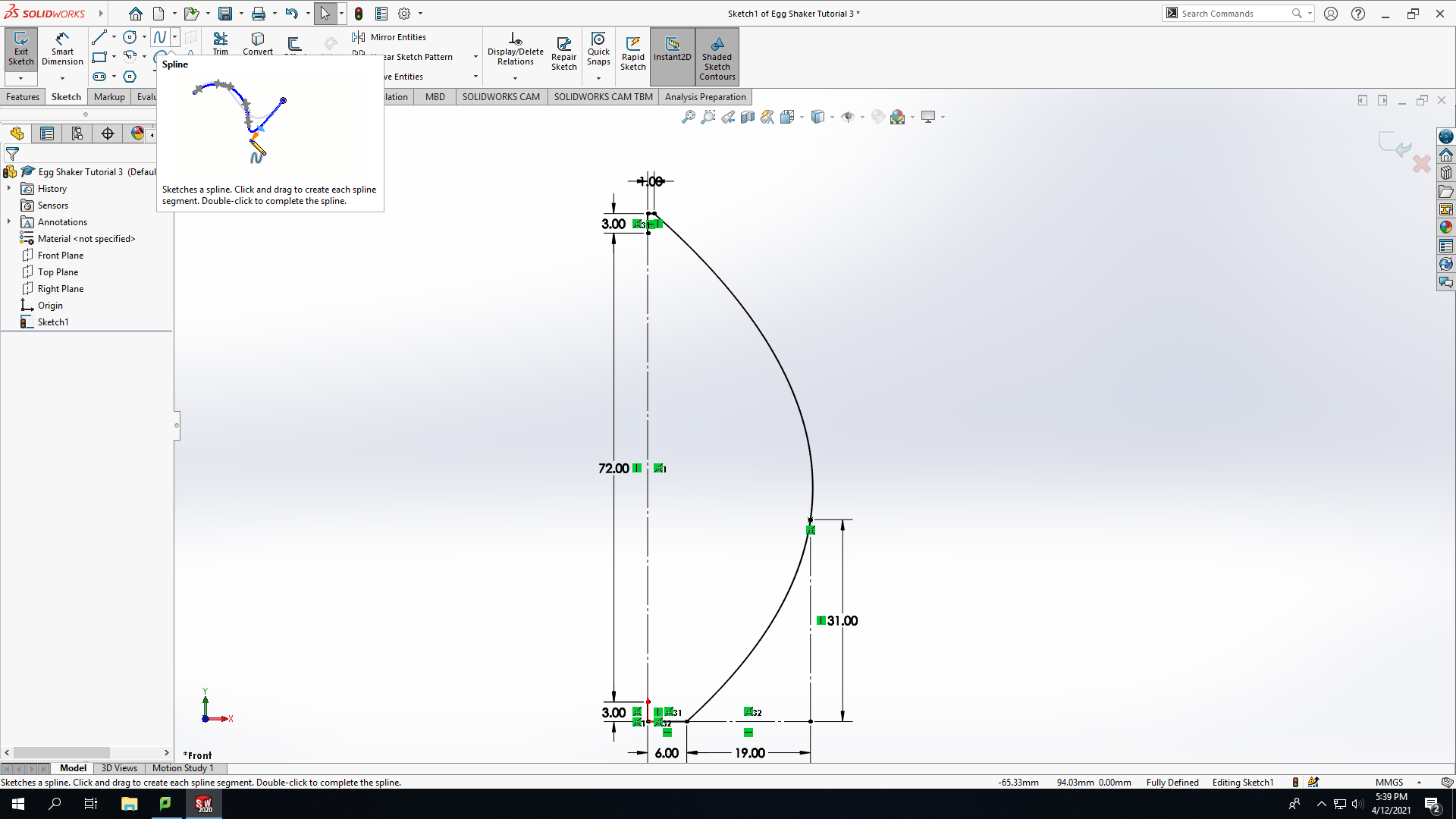Viewport: 1456px width, 819px height.
Task: Toggle the rebuild traffic light icon
Action: [359, 14]
